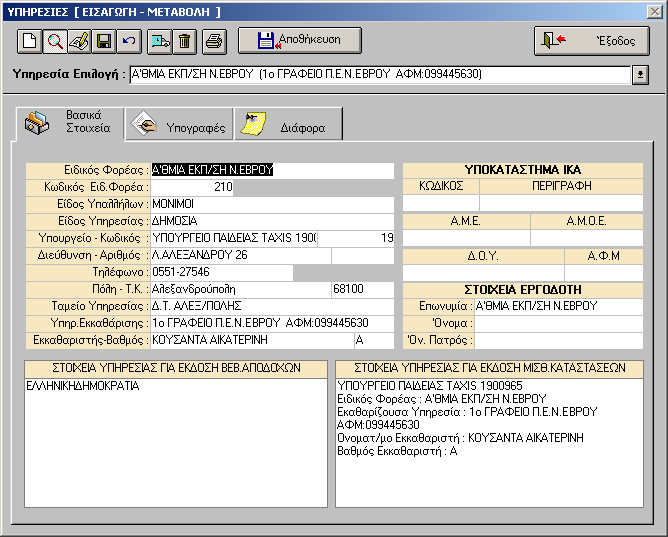Screen dimensions: 668x537
Task: Click the magnifier search icon
Action: coord(55,41)
